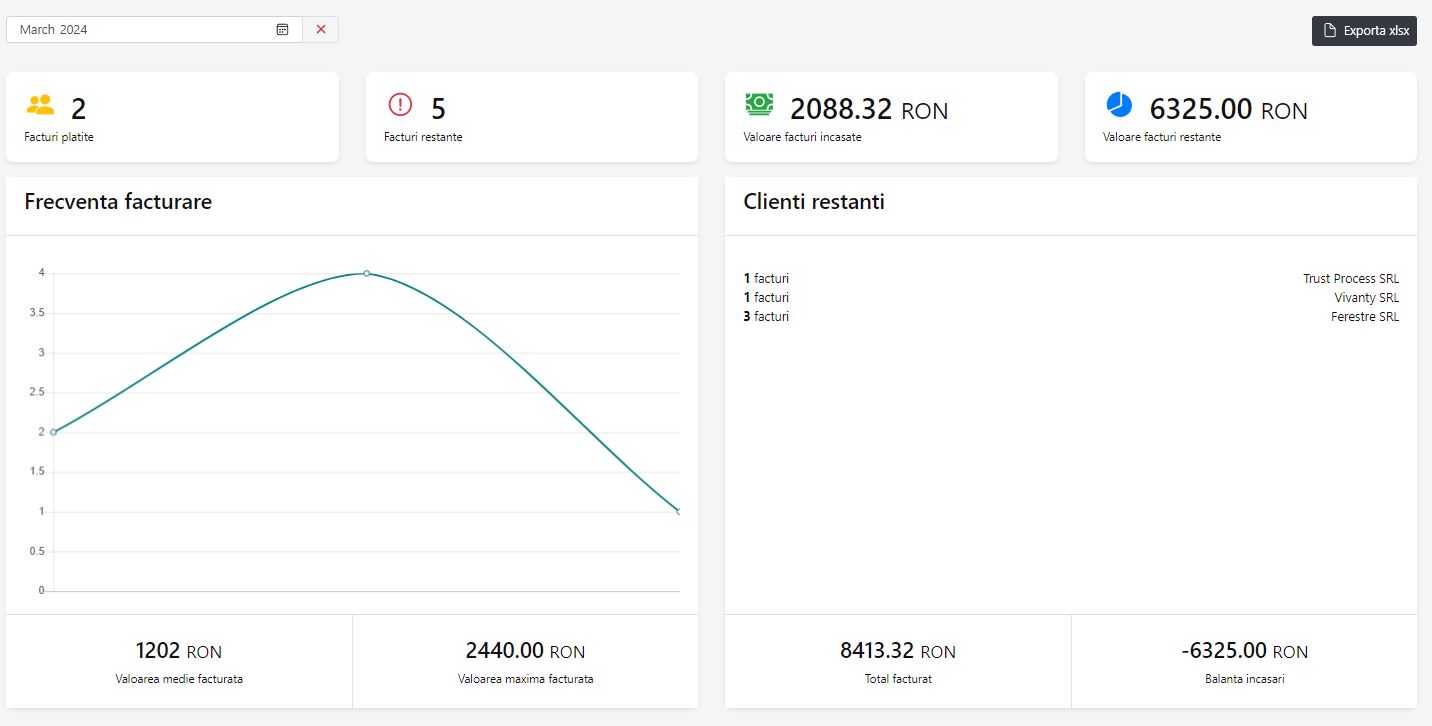
Task: Click the Frecventa facturare heading
Action: [118, 202]
